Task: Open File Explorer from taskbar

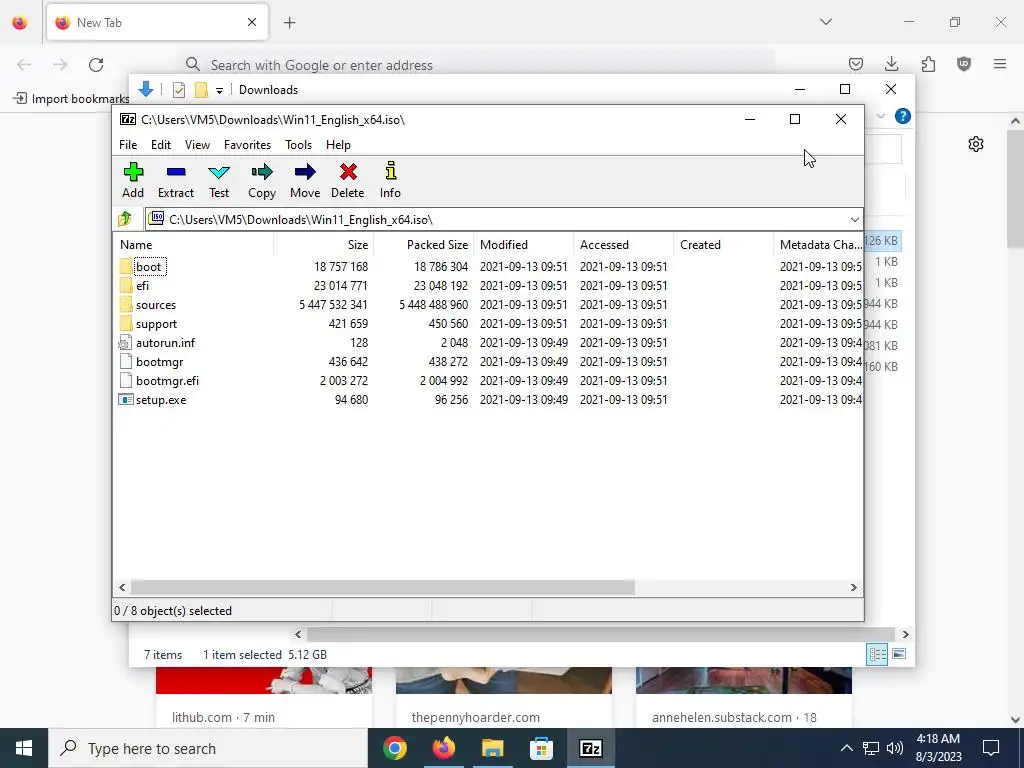Action: (492, 748)
